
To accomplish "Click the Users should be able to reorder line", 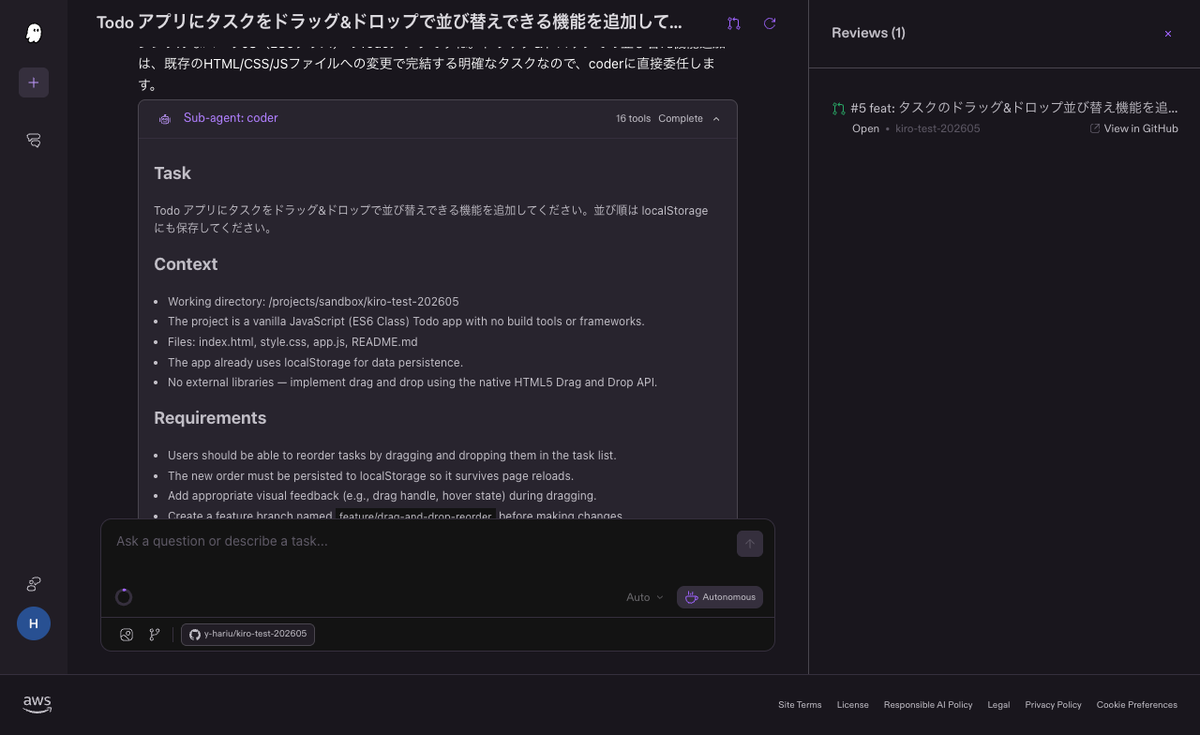I will pos(392,455).
